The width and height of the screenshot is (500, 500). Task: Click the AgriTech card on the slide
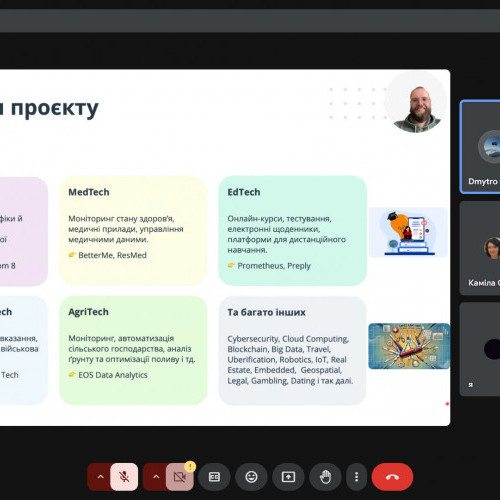(133, 350)
